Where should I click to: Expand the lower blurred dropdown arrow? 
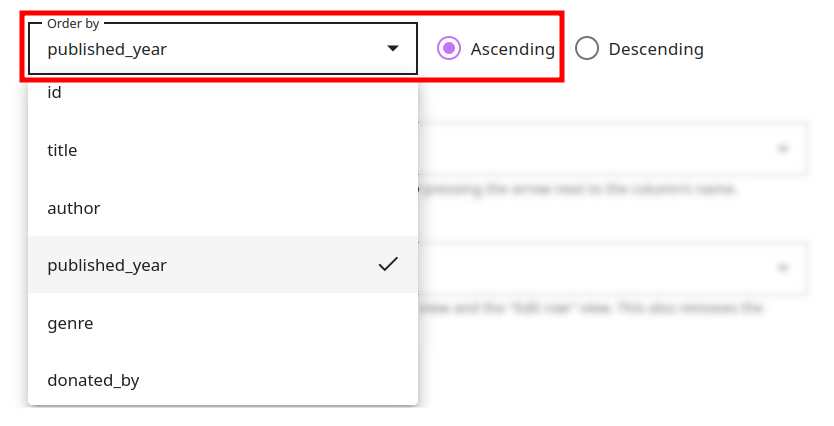click(x=783, y=268)
